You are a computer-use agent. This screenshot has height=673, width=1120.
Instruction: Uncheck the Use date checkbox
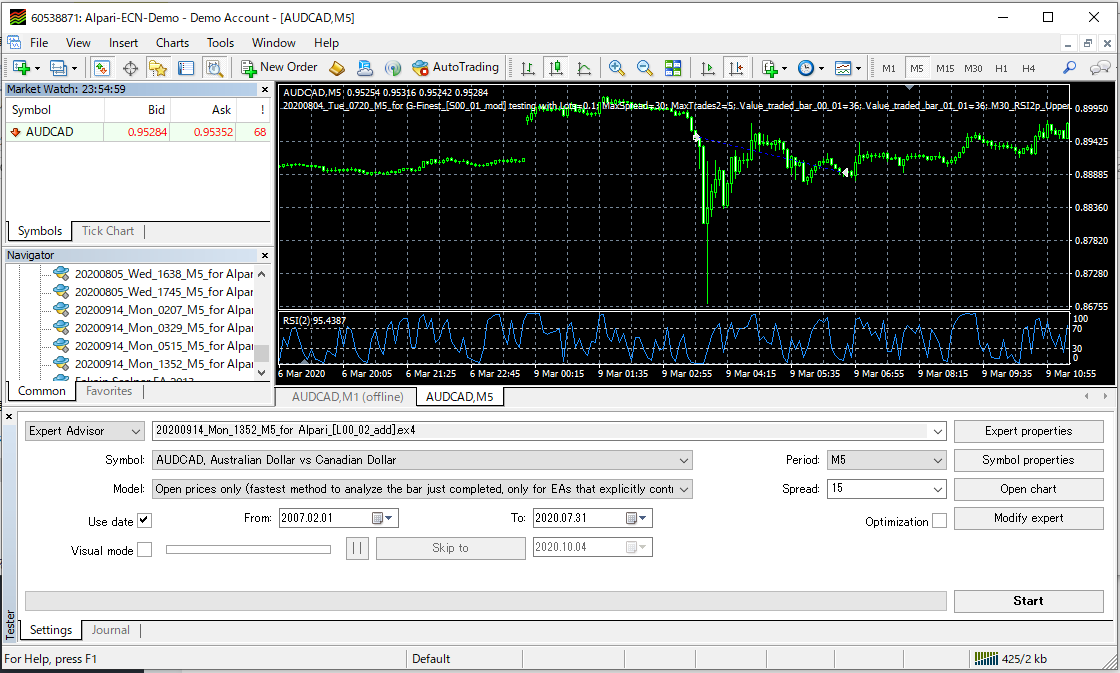coord(144,521)
